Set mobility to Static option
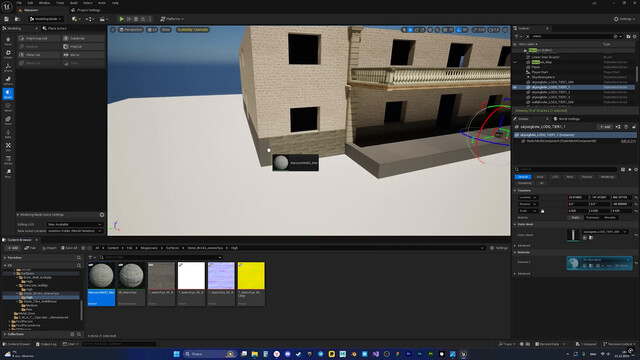This screenshot has width=640, height=360. (575, 218)
